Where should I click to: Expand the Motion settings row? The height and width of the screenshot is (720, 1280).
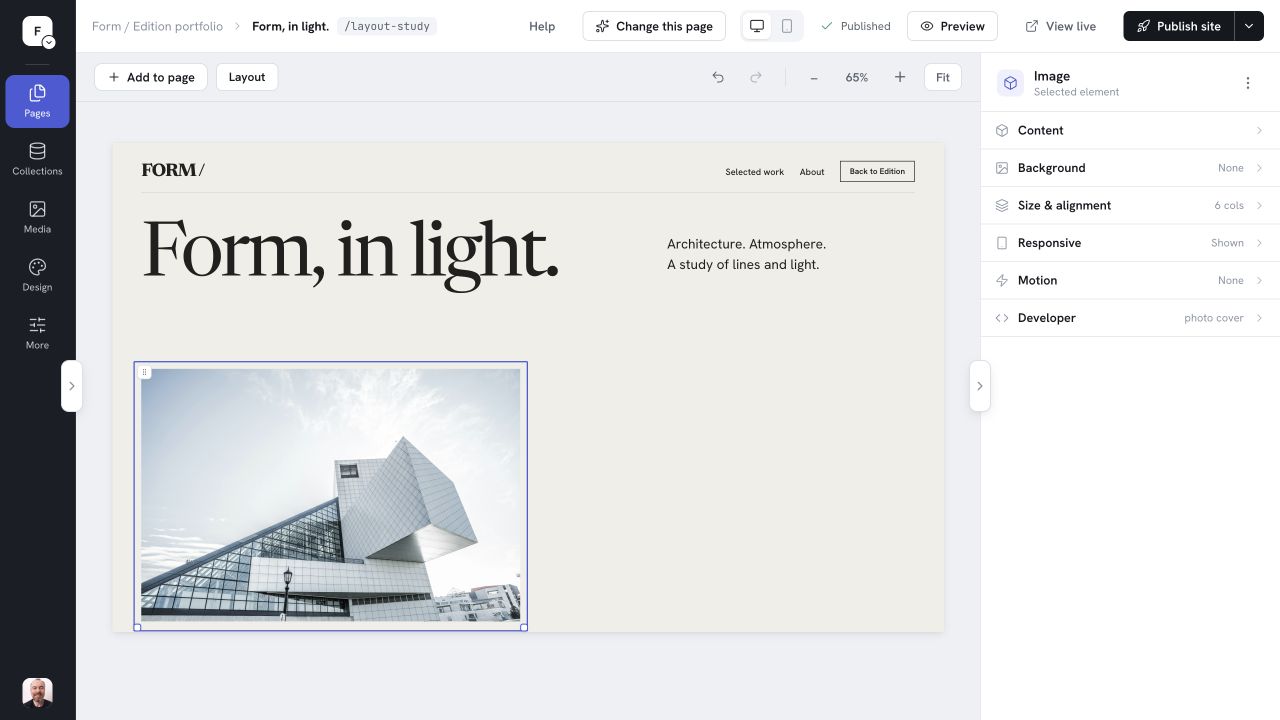1130,280
